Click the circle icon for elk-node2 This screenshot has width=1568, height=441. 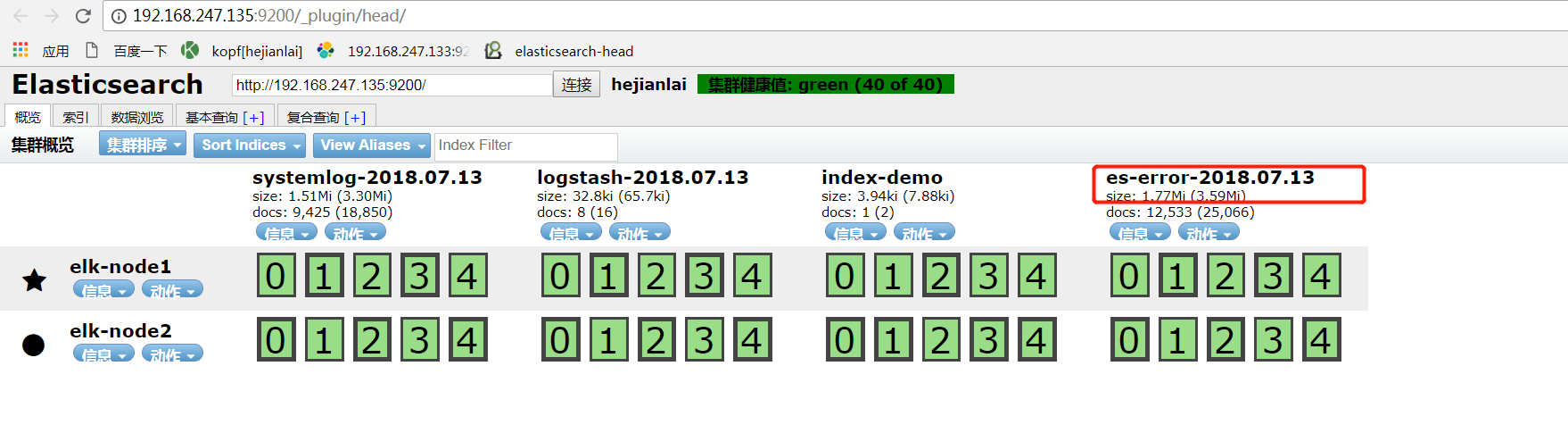34,345
